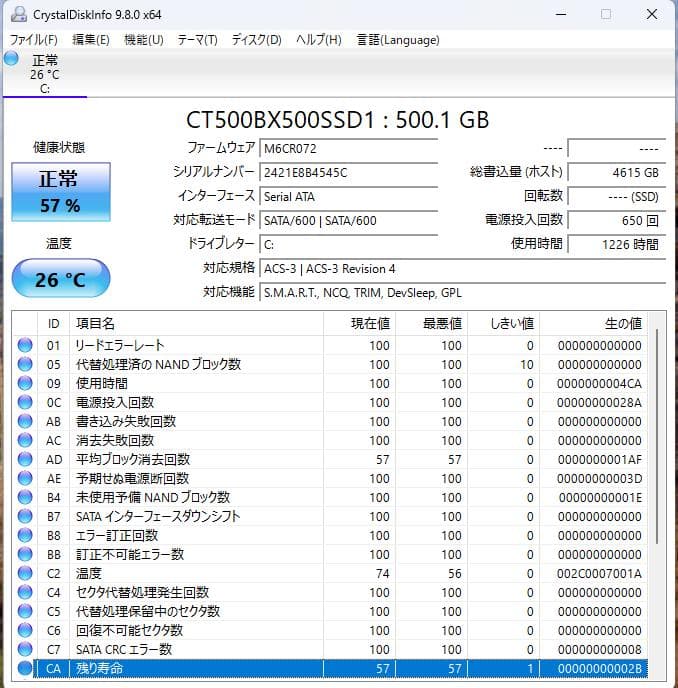Click the status orb for ID BB row
The height and width of the screenshot is (688, 678).
[25, 554]
